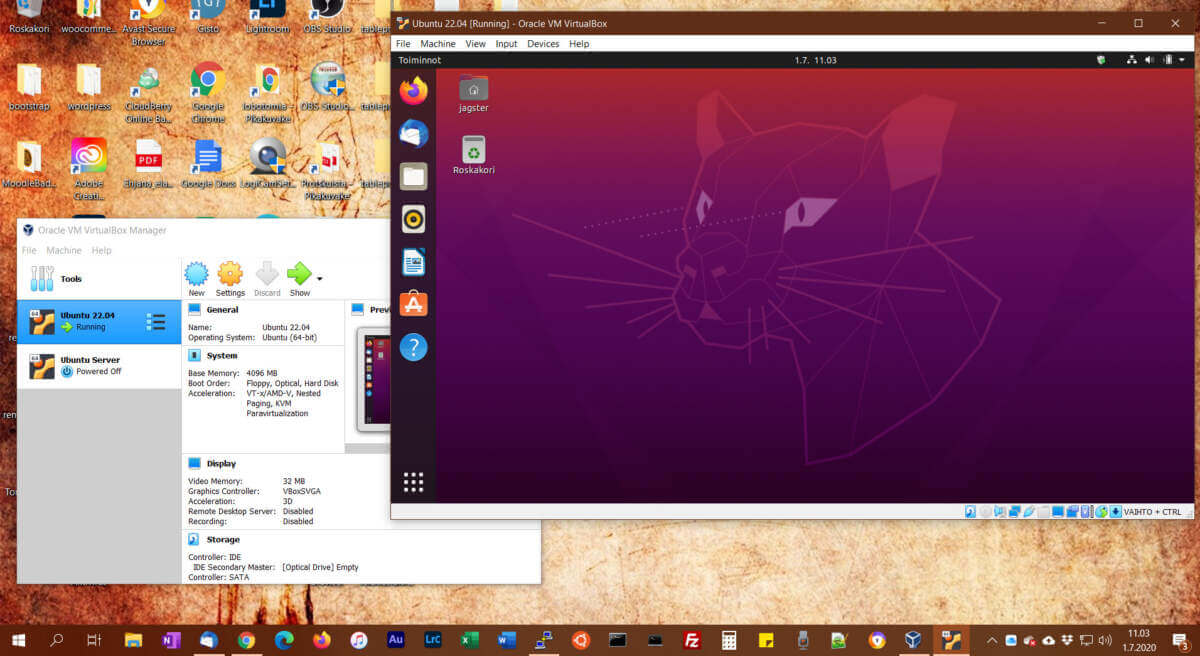Screen dimensions: 1200x656
Task: Open the Ubuntu top bar clock calendar
Action: (x=815, y=60)
